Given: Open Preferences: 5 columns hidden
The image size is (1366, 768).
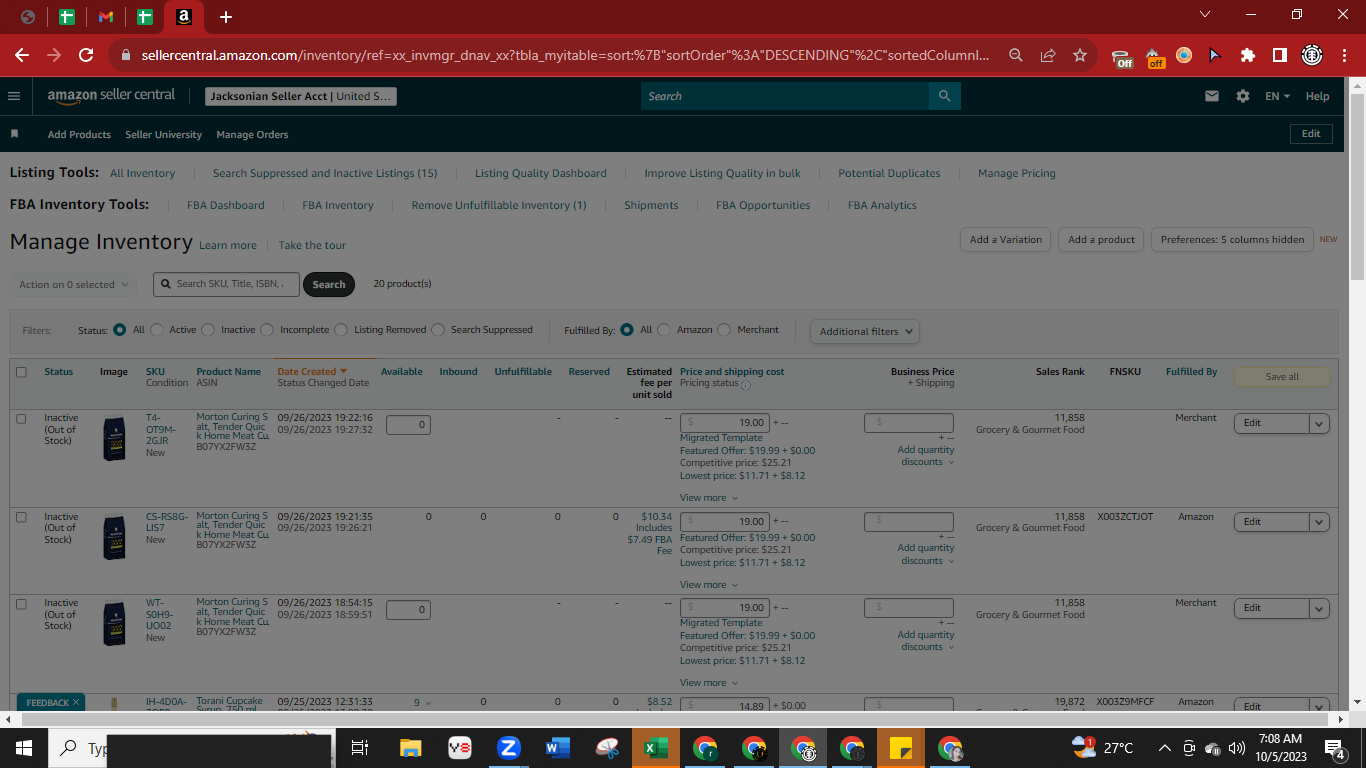Looking at the screenshot, I should click(1232, 240).
